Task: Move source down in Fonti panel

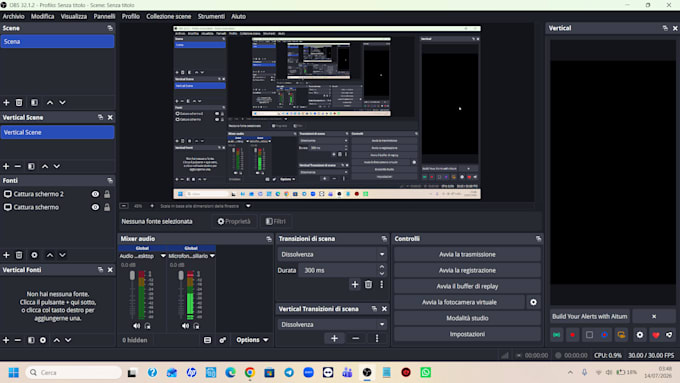Action: pyautogui.click(x=62, y=255)
